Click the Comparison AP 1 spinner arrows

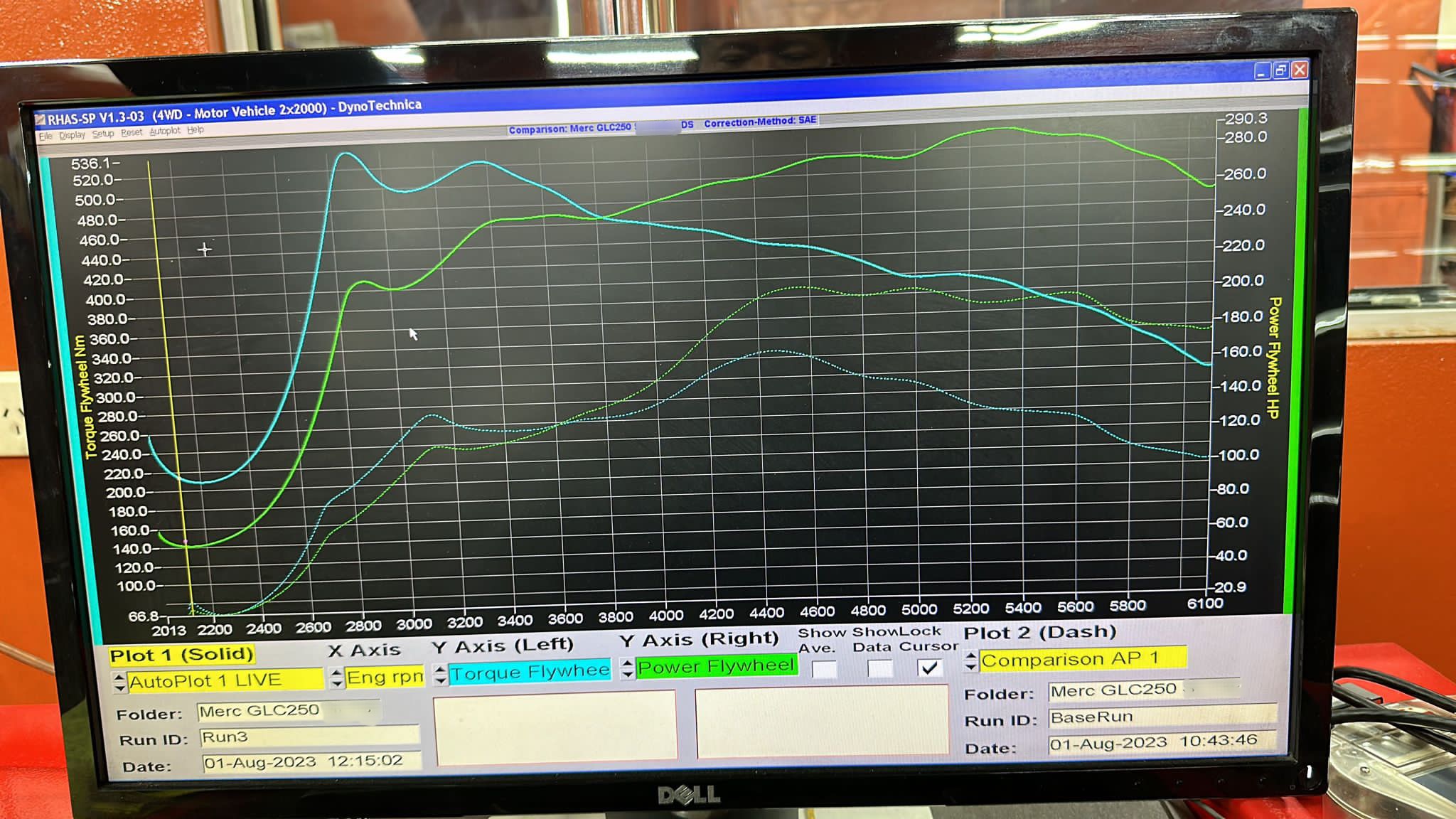970,662
